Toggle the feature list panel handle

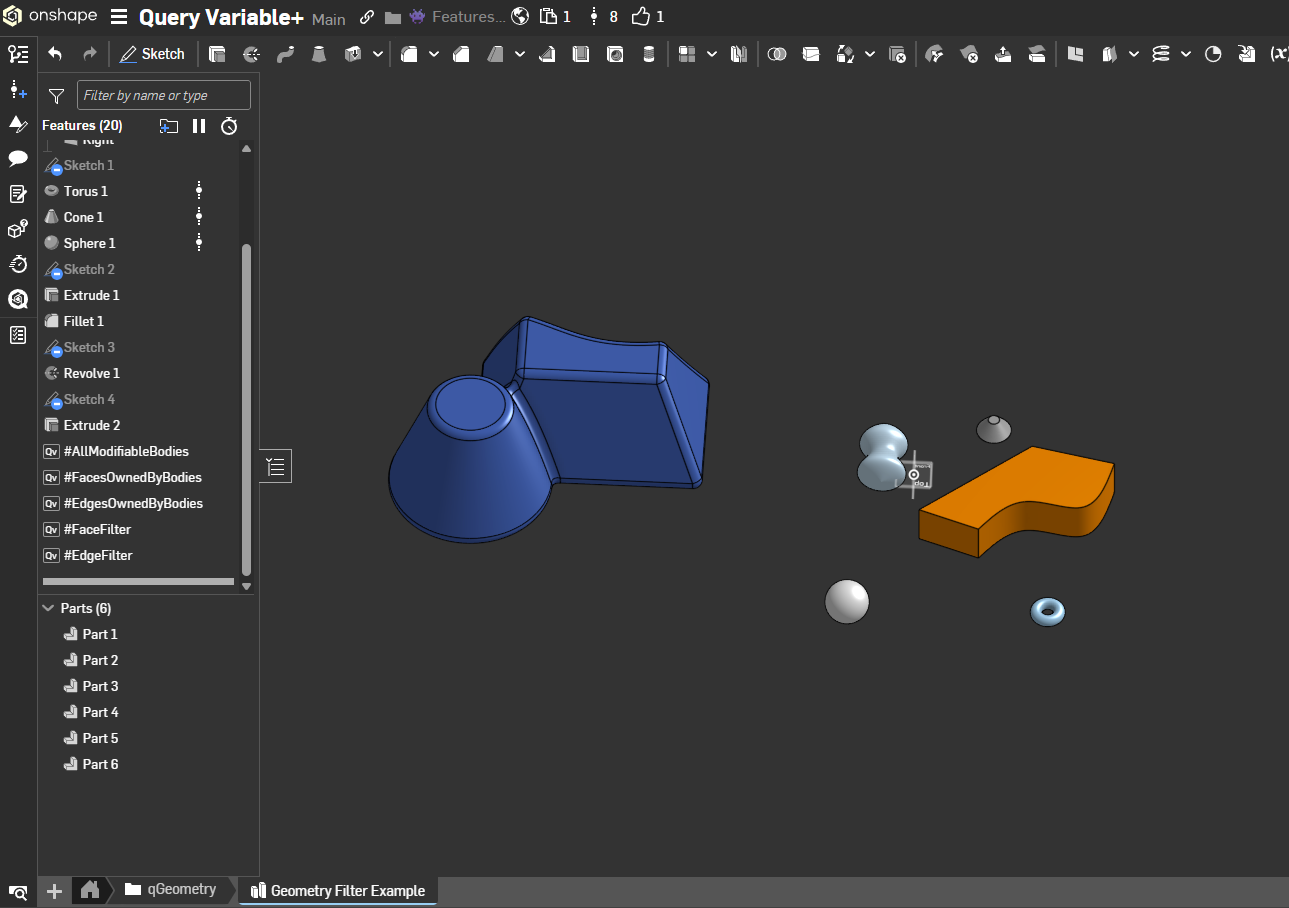tap(276, 466)
